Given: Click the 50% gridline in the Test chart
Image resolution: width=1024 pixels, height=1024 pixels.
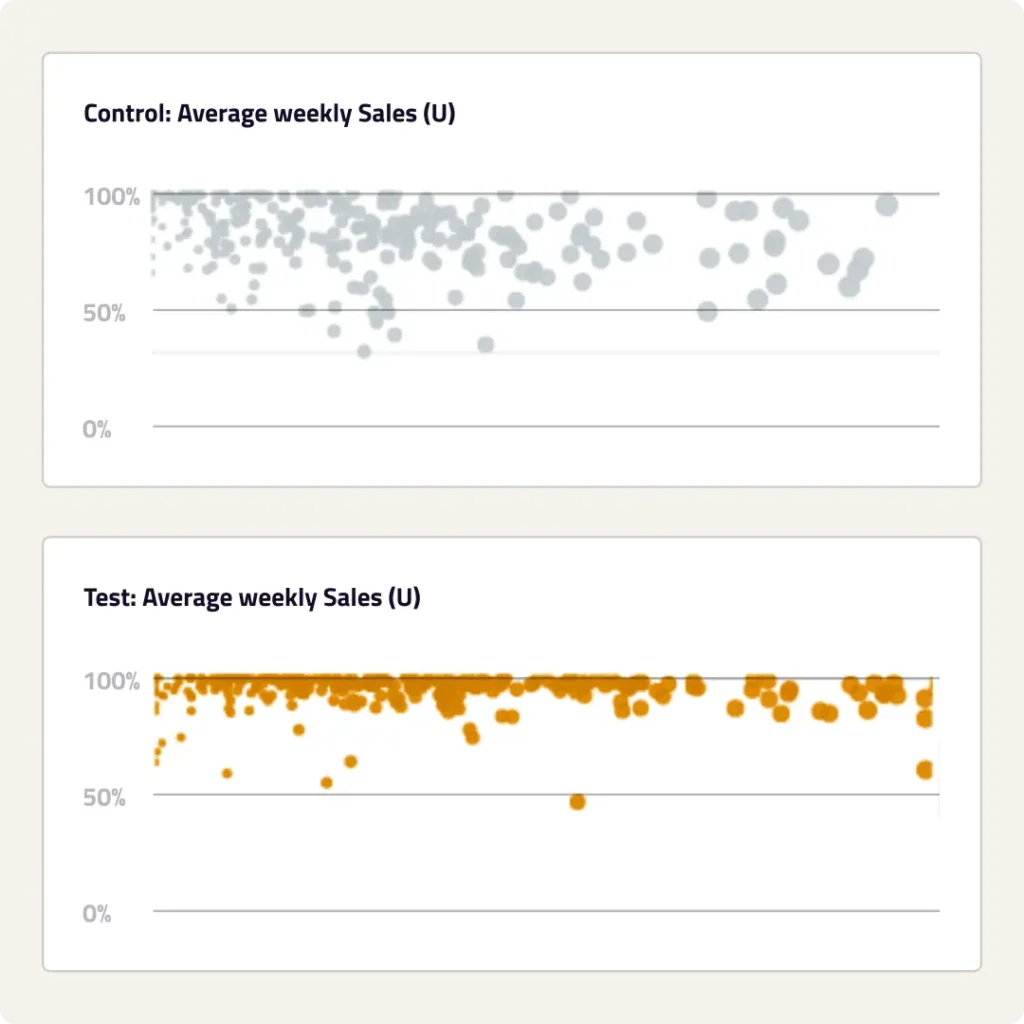Looking at the screenshot, I should (700, 795).
